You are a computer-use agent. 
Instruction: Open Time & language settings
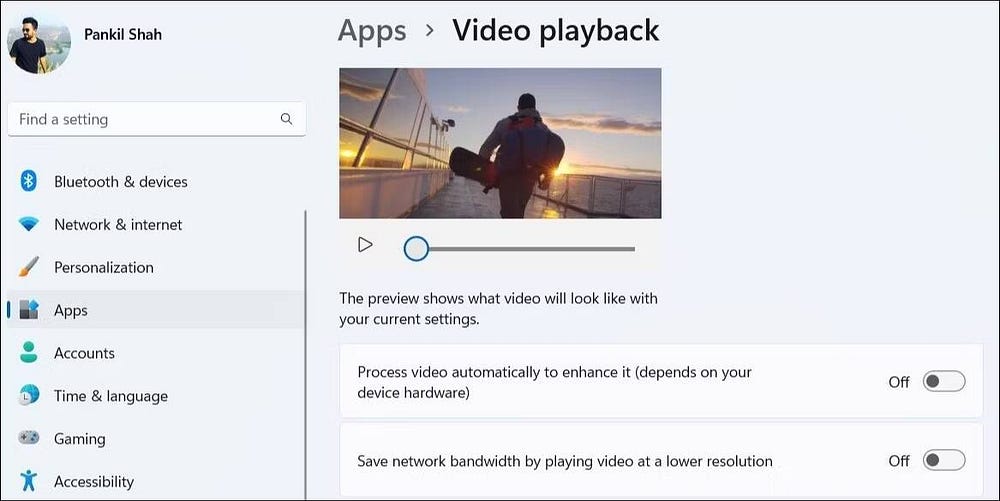click(156, 395)
